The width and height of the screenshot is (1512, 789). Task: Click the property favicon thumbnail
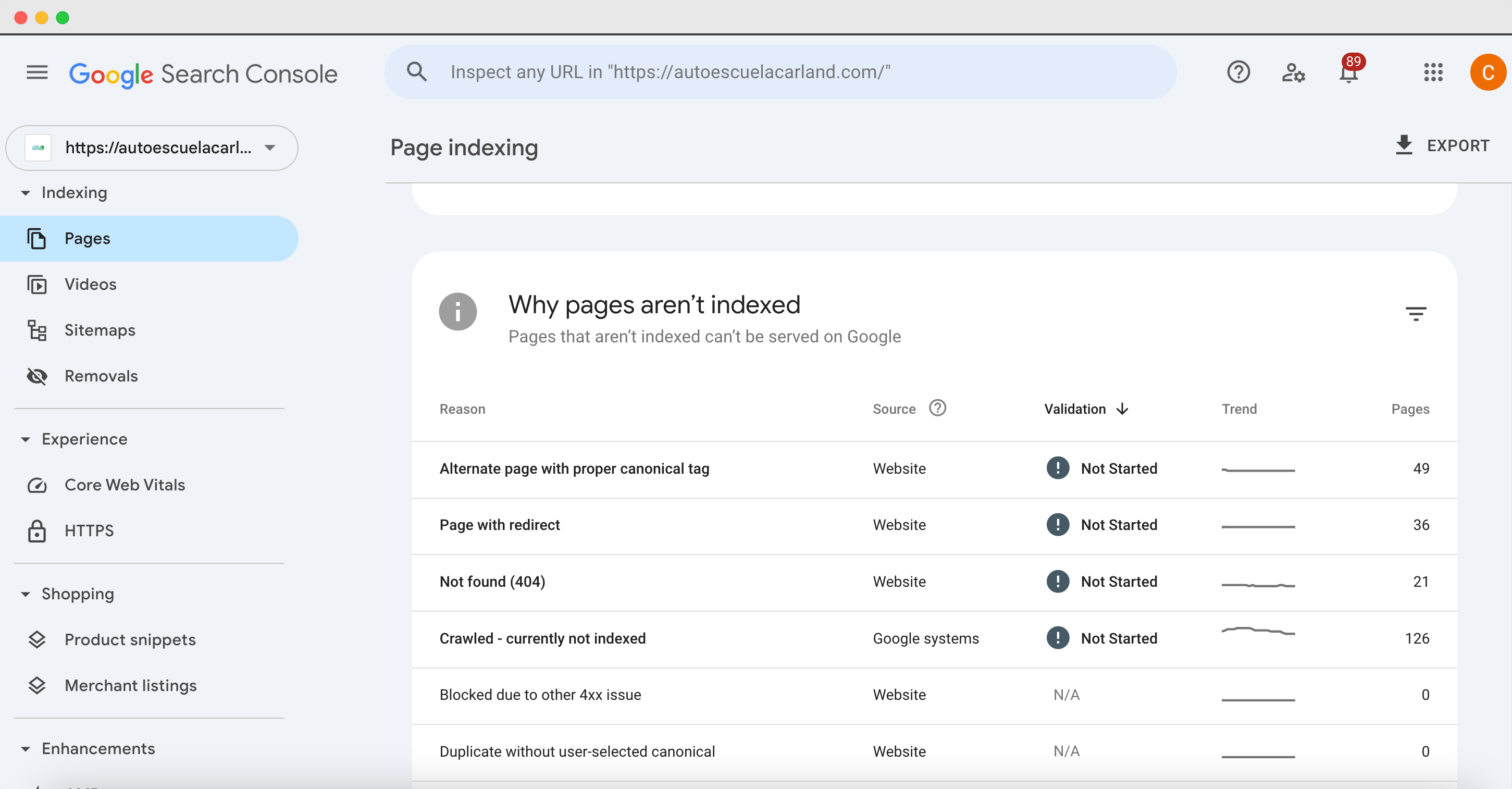tap(38, 147)
